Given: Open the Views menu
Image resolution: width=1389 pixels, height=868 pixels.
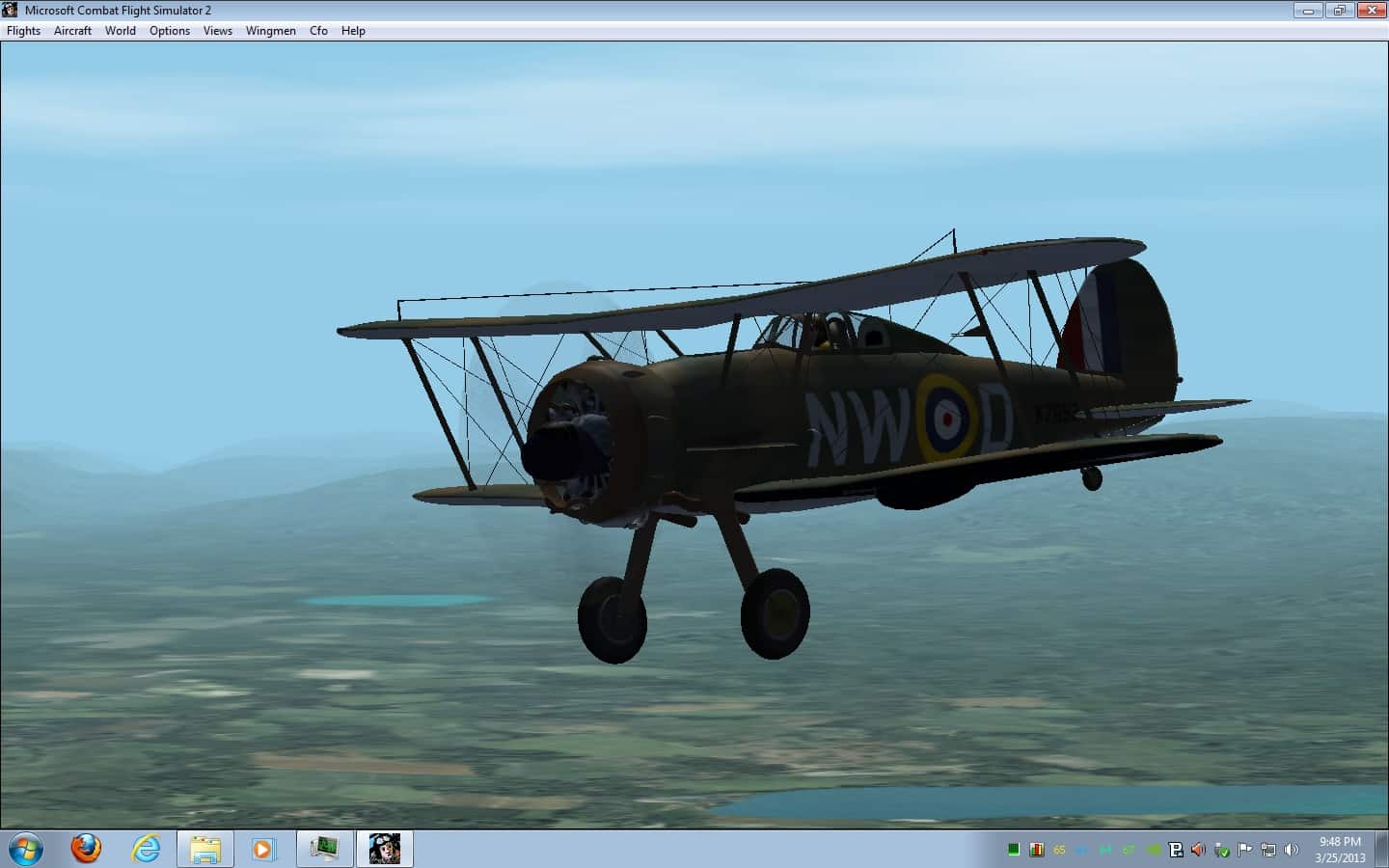Looking at the screenshot, I should point(217,30).
